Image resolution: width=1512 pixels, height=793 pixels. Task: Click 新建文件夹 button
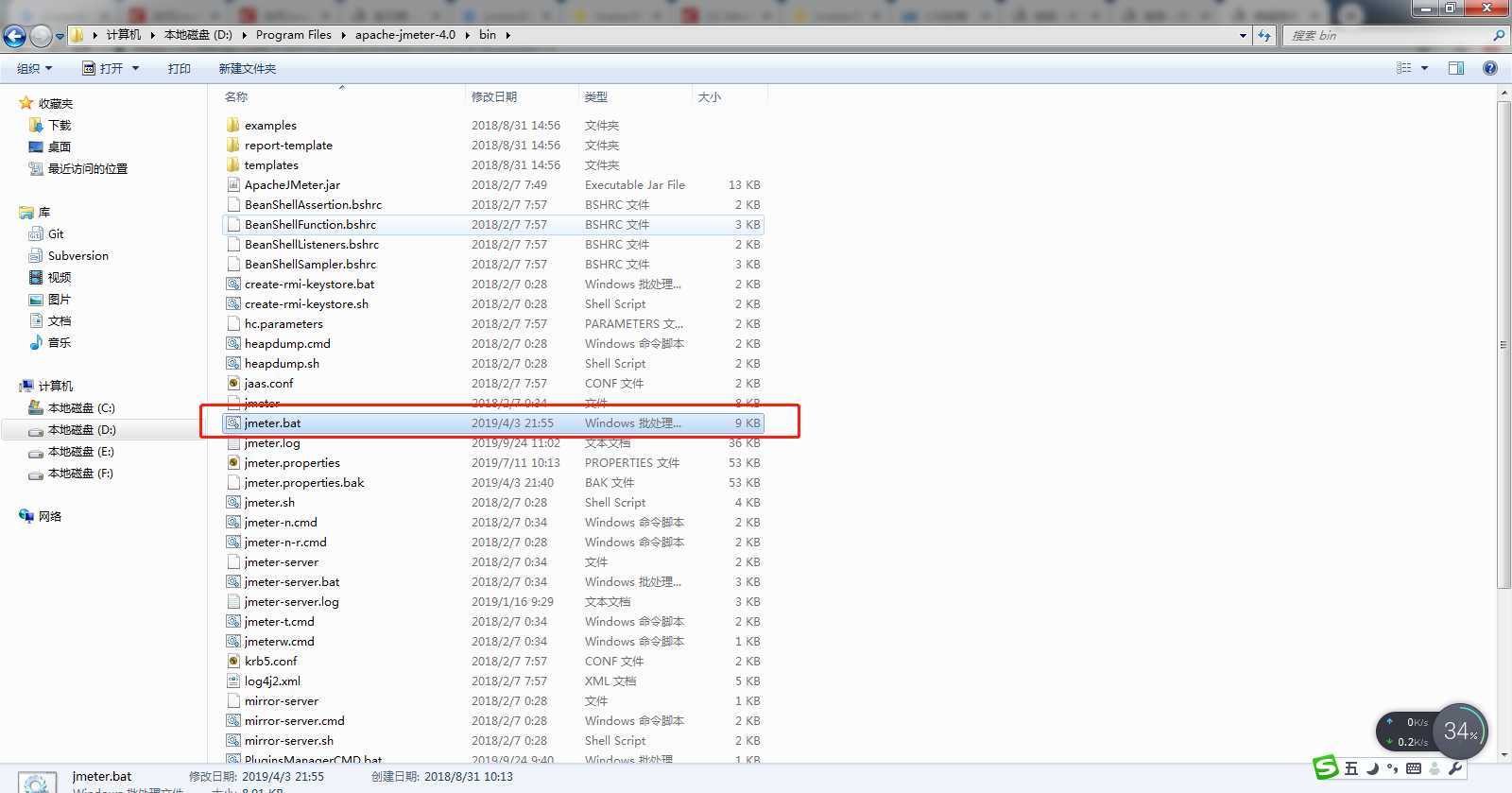(248, 68)
